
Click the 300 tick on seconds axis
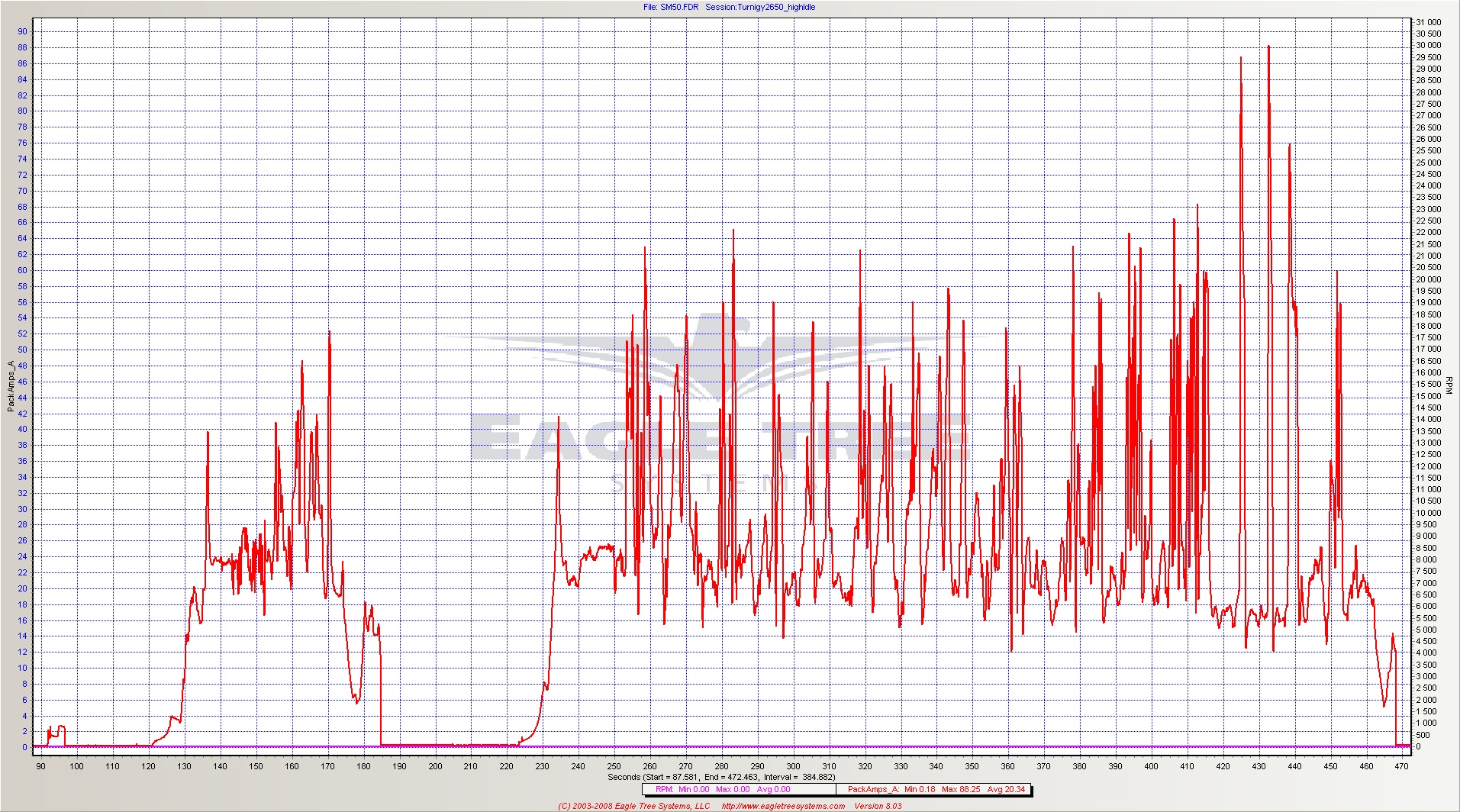(x=793, y=766)
